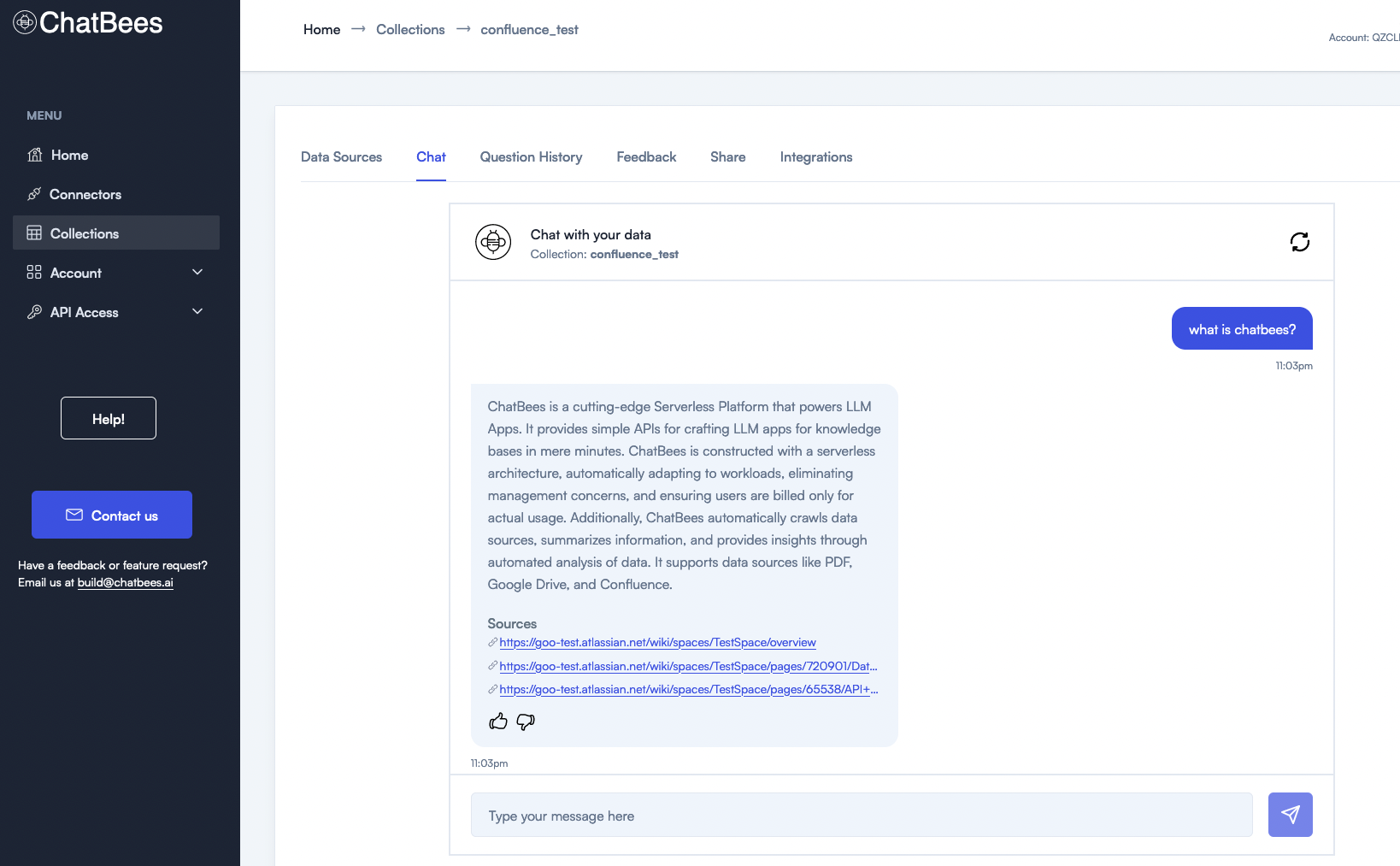Click the MENU label in the sidebar
Viewport: 1400px width, 866px height.
pos(44,115)
